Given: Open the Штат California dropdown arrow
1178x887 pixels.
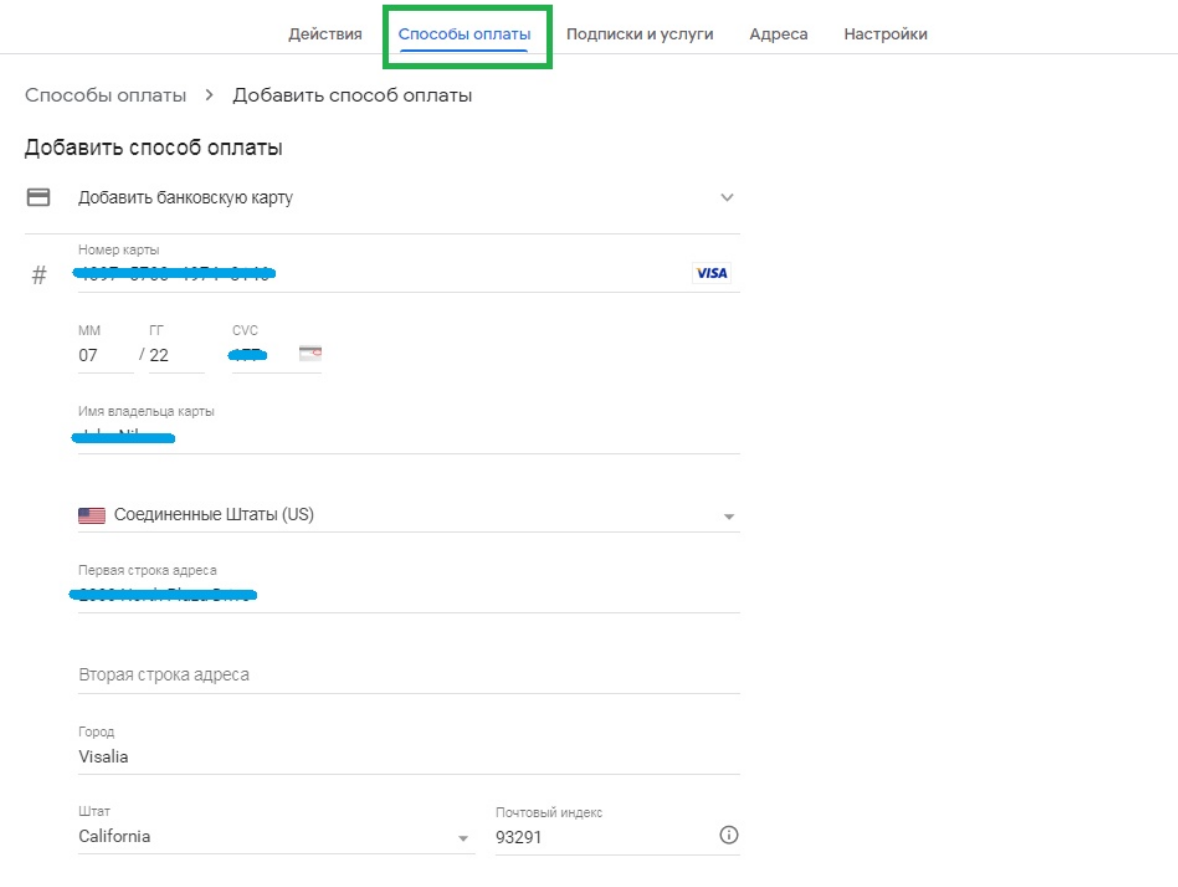Looking at the screenshot, I should coord(463,838).
